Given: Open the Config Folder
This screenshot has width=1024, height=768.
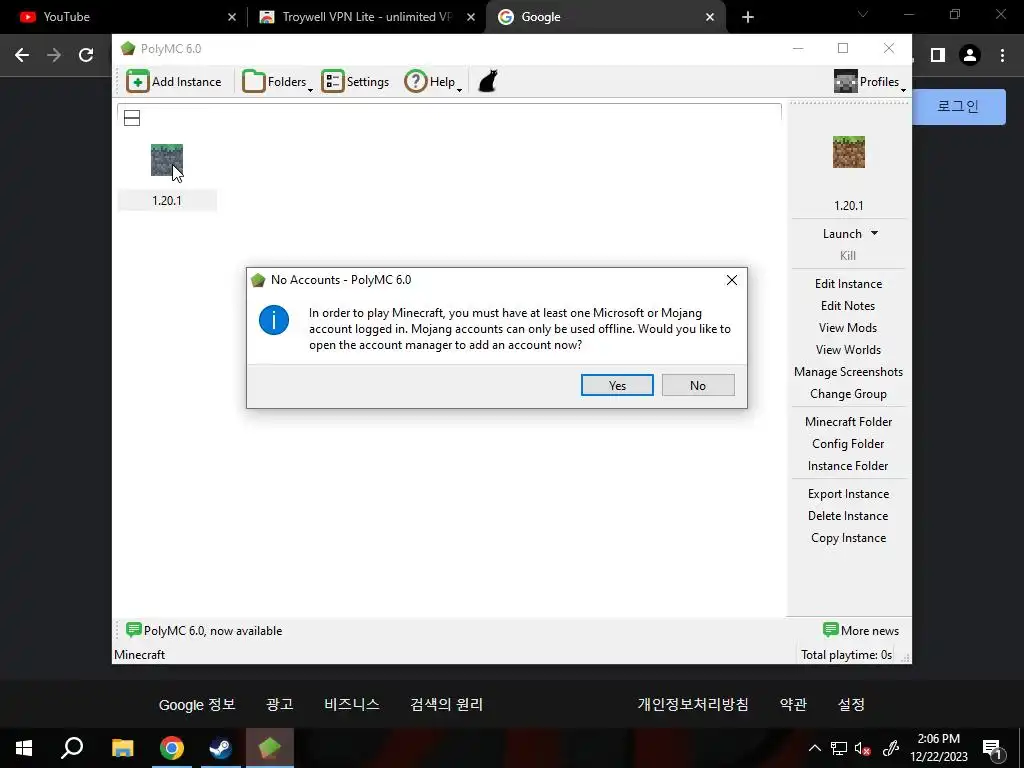Looking at the screenshot, I should click(848, 444).
